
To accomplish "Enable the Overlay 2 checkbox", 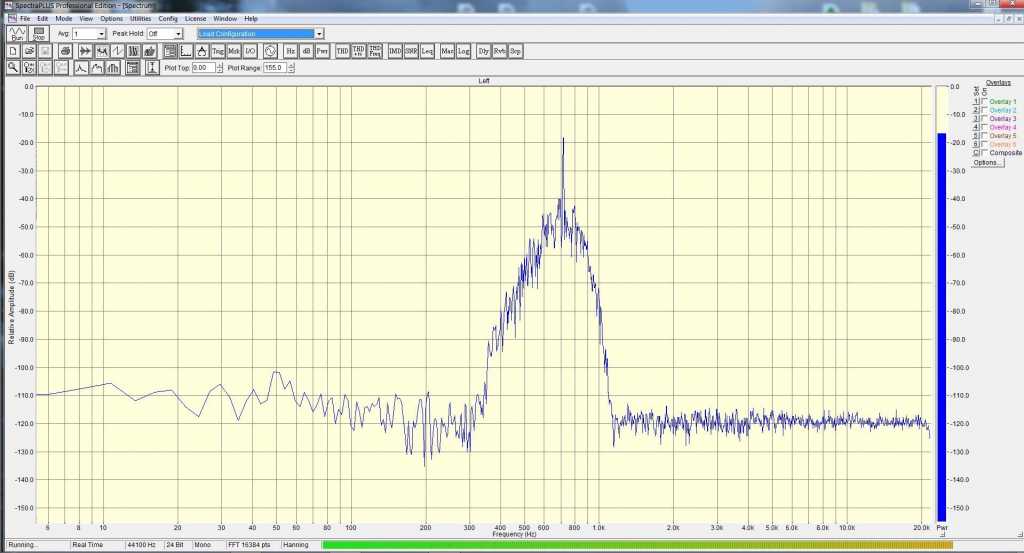I will pyautogui.click(x=985, y=110).
